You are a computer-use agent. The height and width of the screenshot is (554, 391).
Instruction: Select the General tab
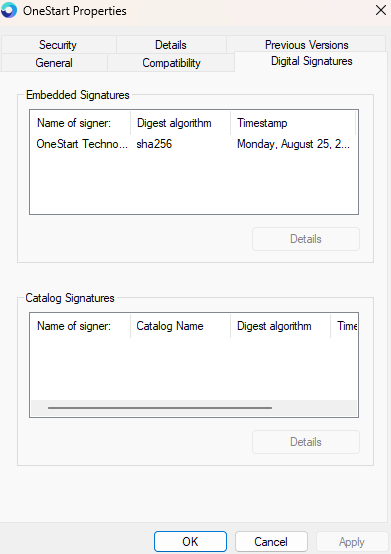point(54,63)
